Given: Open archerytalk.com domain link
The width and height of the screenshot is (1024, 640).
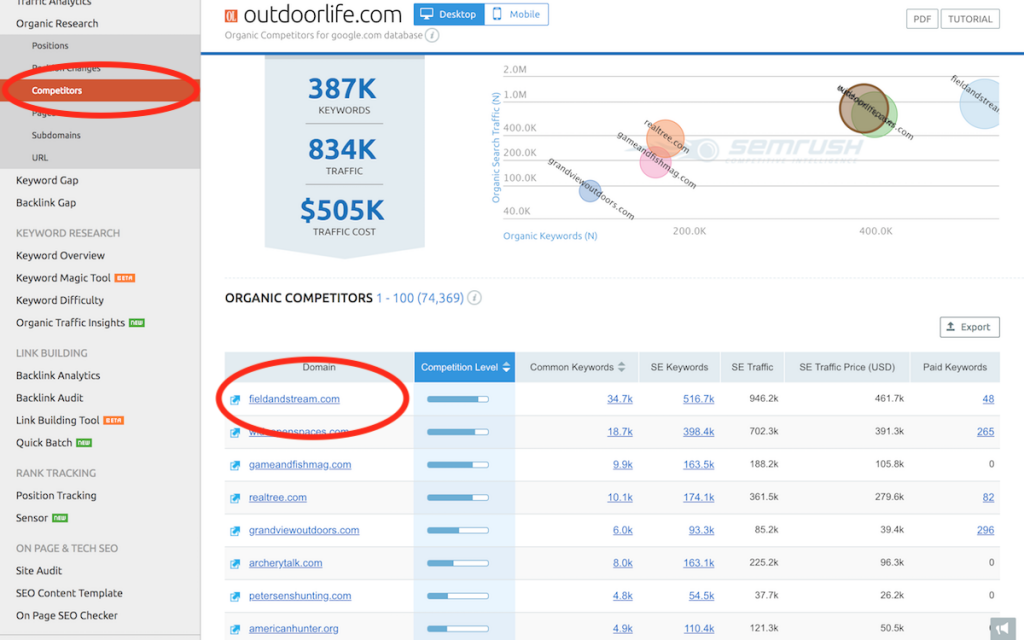Looking at the screenshot, I should pyautogui.click(x=285, y=563).
